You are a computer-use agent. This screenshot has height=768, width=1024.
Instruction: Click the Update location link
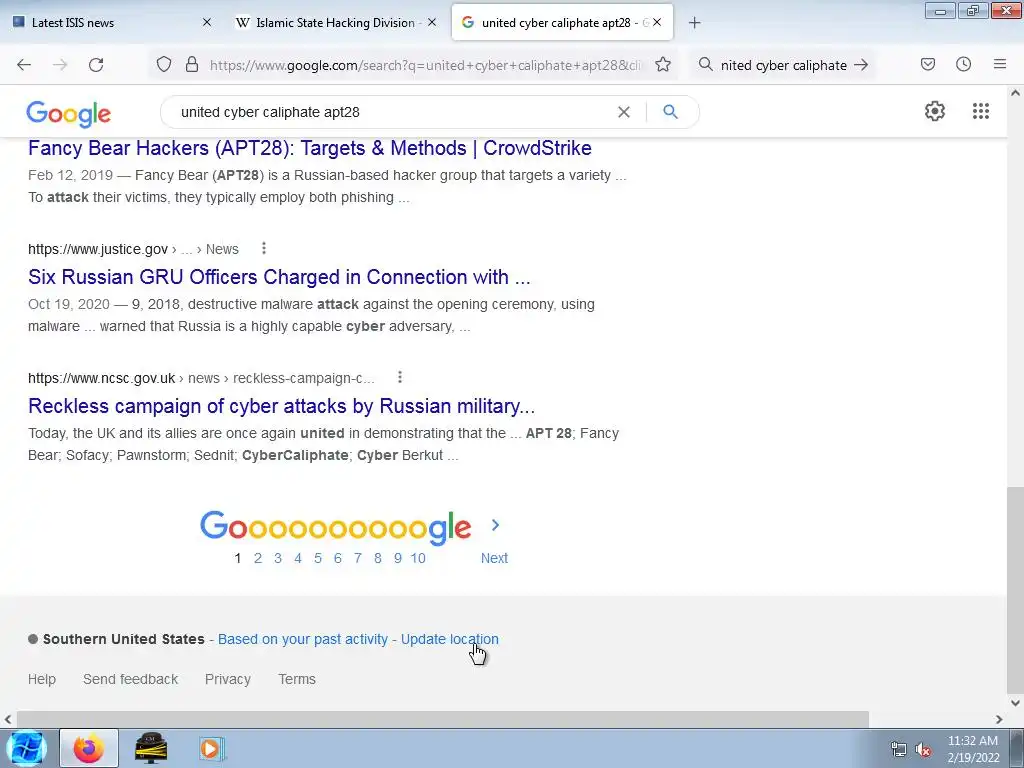[449, 639]
